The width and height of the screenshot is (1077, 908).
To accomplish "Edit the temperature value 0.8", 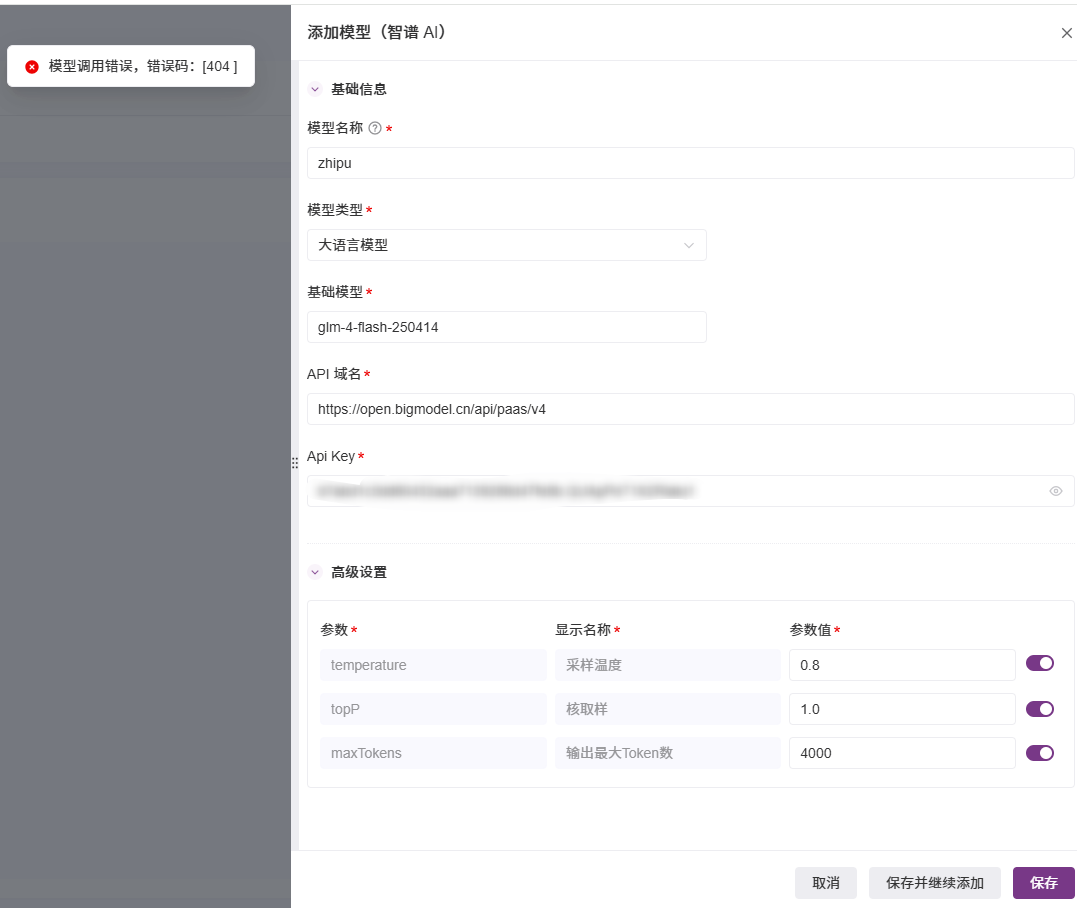I will [x=901, y=665].
